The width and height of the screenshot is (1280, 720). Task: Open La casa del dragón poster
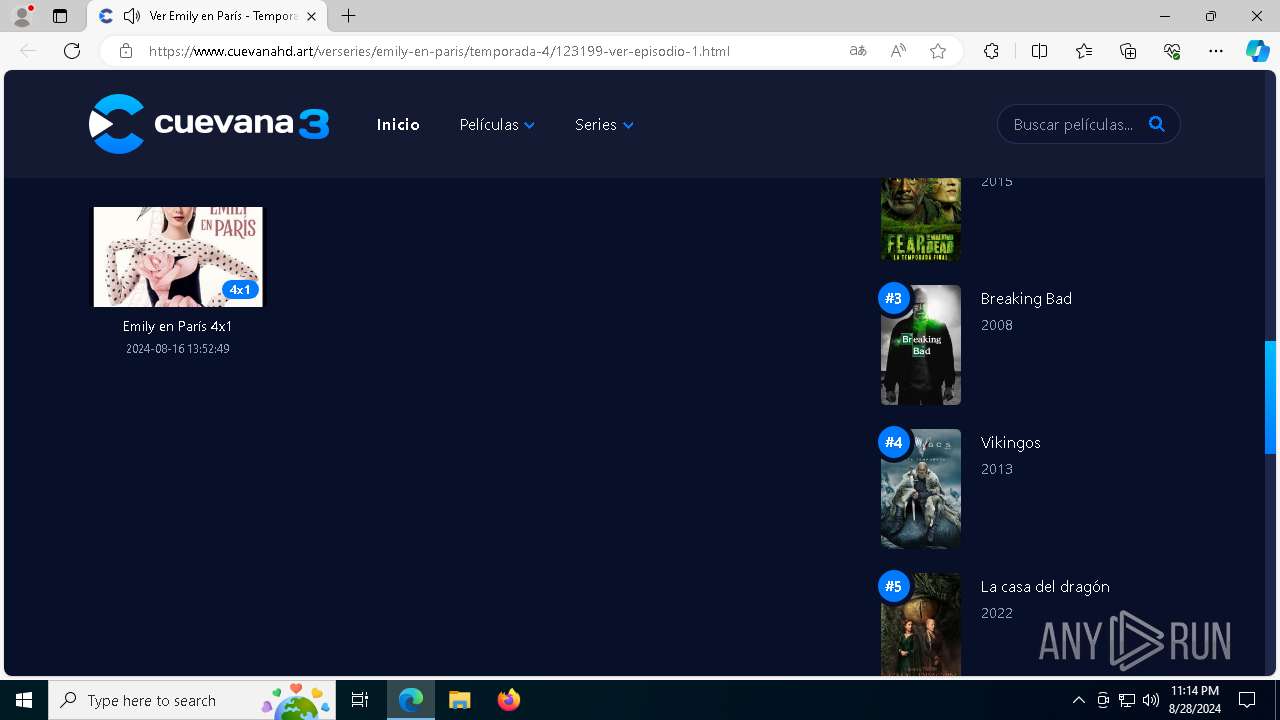pos(921,625)
